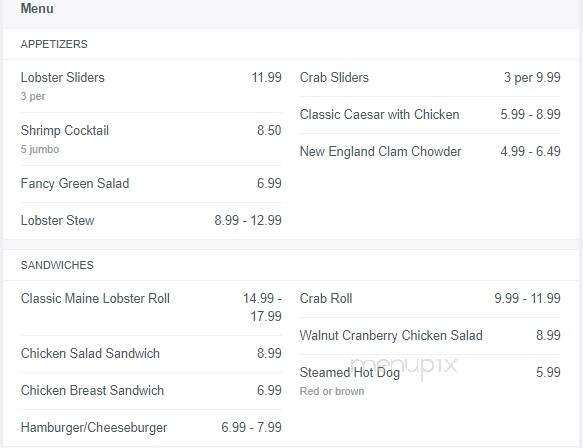Open Classic Maine Lobster Roll
Image resolution: width=583 pixels, height=448 pixels.
(x=95, y=298)
